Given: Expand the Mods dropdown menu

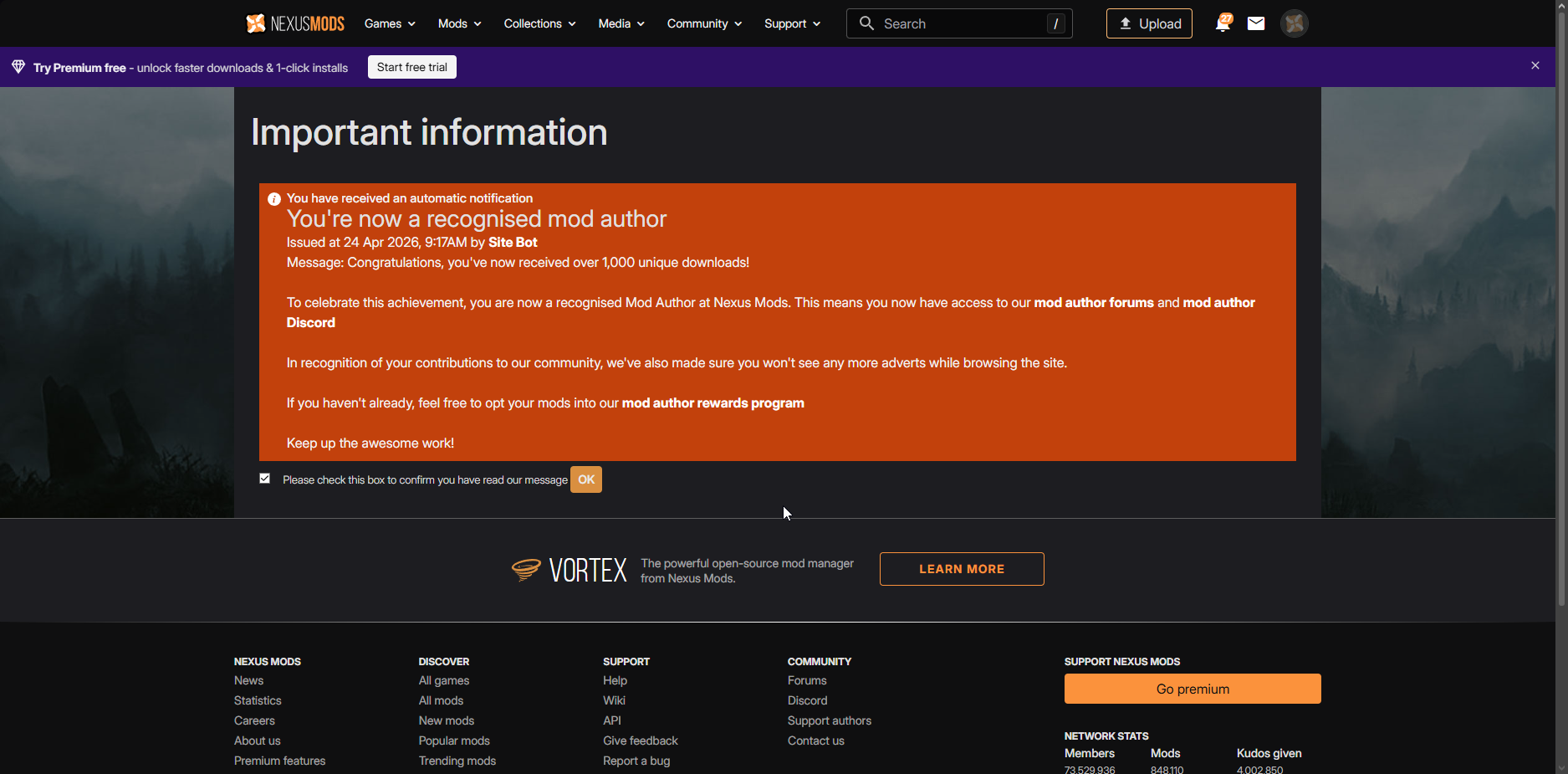Looking at the screenshot, I should tap(460, 23).
